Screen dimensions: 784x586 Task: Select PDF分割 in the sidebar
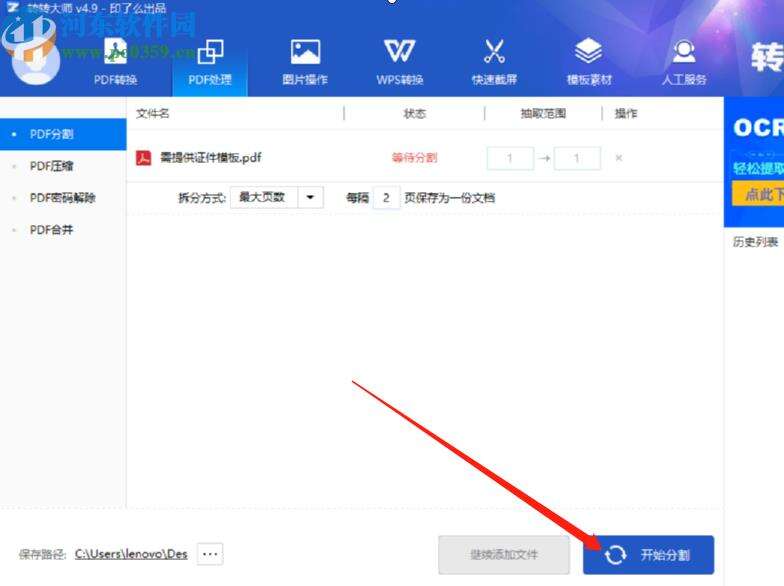63,134
